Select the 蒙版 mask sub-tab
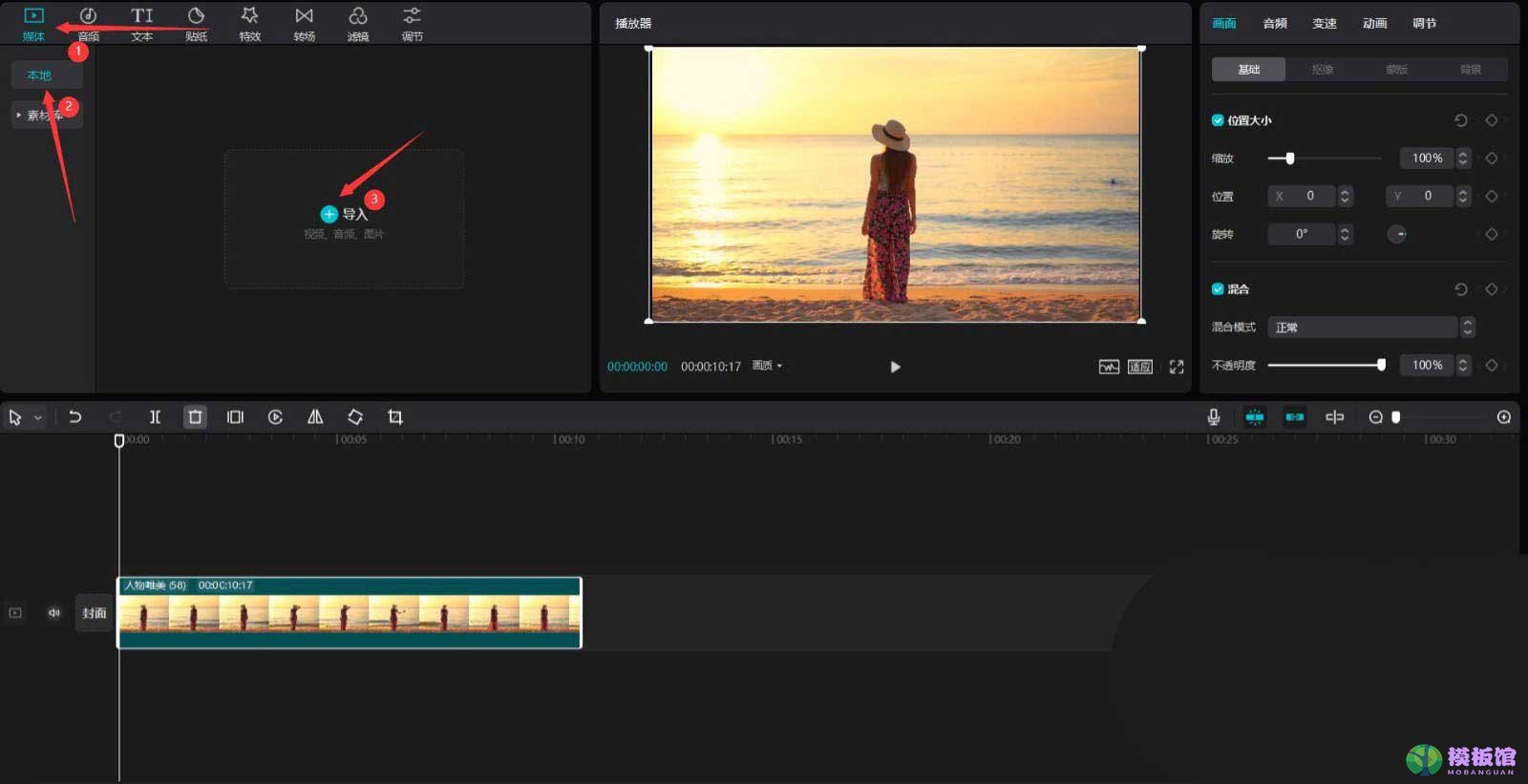This screenshot has width=1528, height=784. click(x=1396, y=69)
